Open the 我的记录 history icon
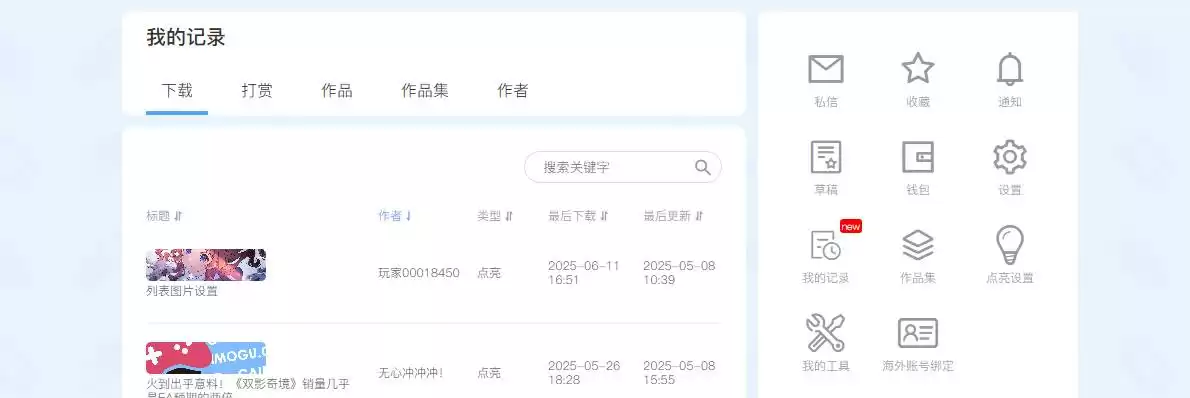The width and height of the screenshot is (1190, 398). tap(826, 245)
